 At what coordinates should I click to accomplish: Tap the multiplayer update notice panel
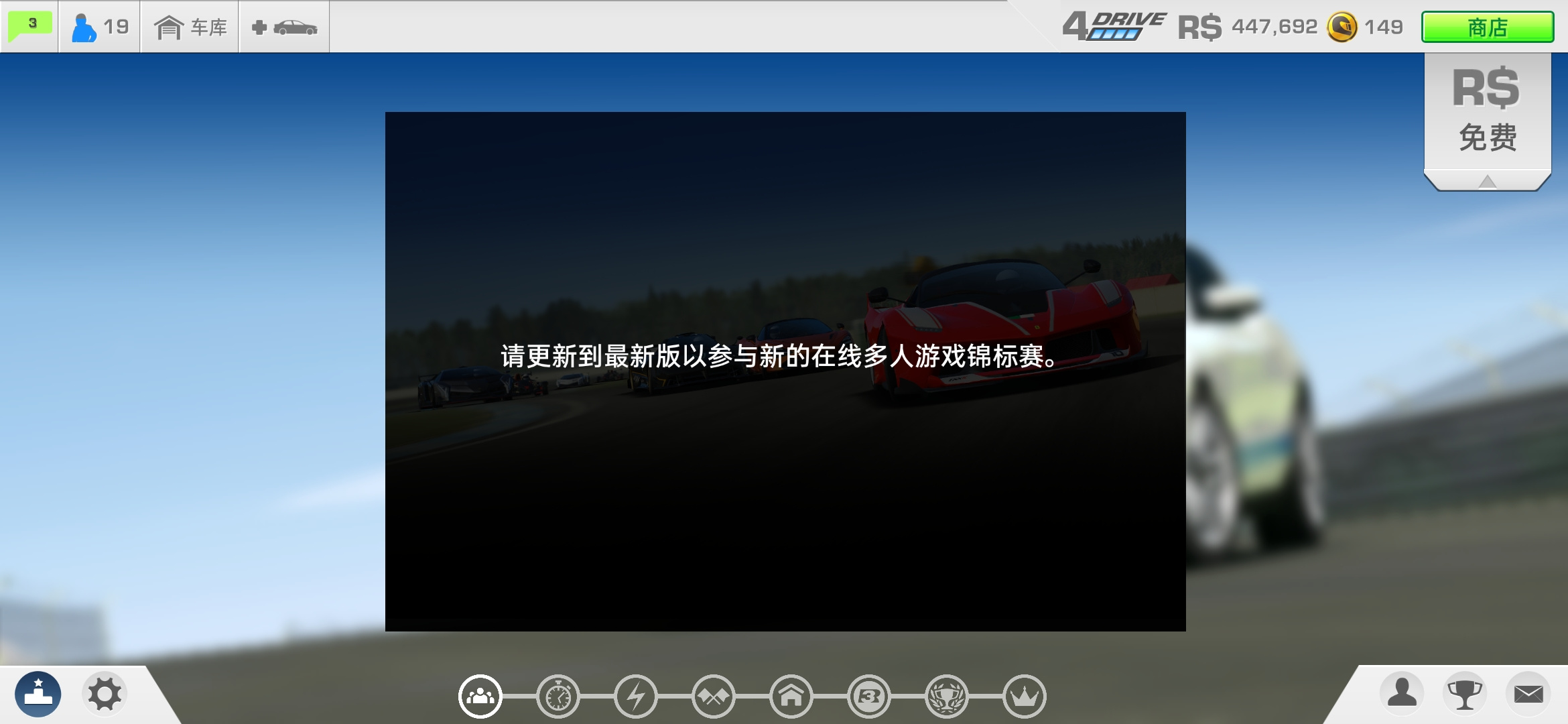[785, 371]
